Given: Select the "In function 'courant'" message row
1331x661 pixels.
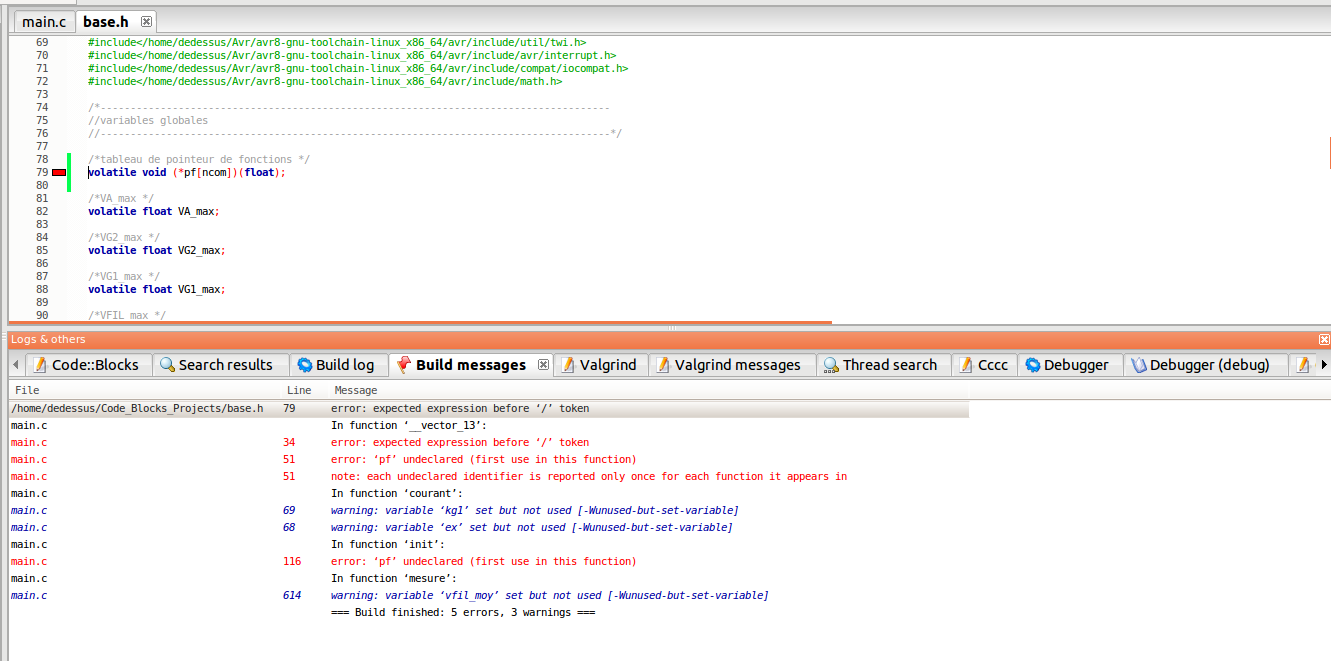Looking at the screenshot, I should tap(489, 493).
